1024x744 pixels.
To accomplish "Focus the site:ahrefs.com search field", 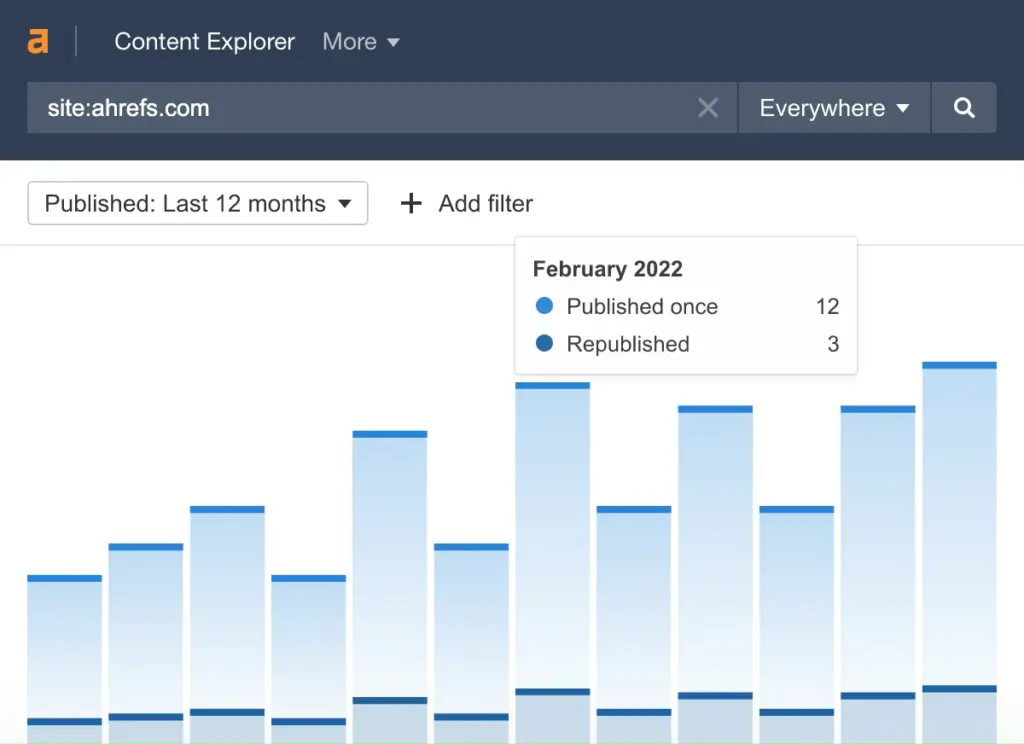I will point(360,108).
